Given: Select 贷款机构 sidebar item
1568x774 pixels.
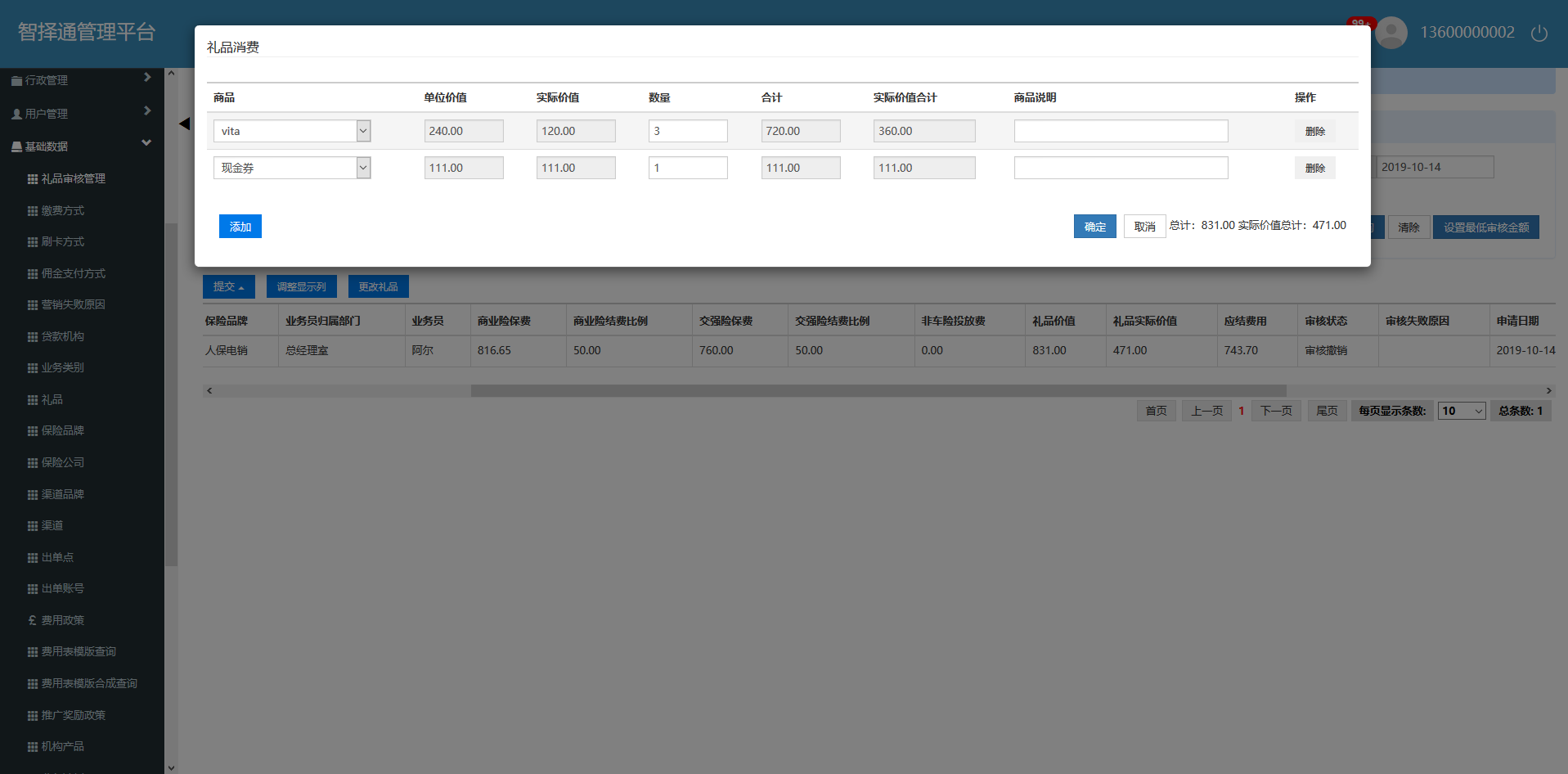Looking at the screenshot, I should pos(63,337).
